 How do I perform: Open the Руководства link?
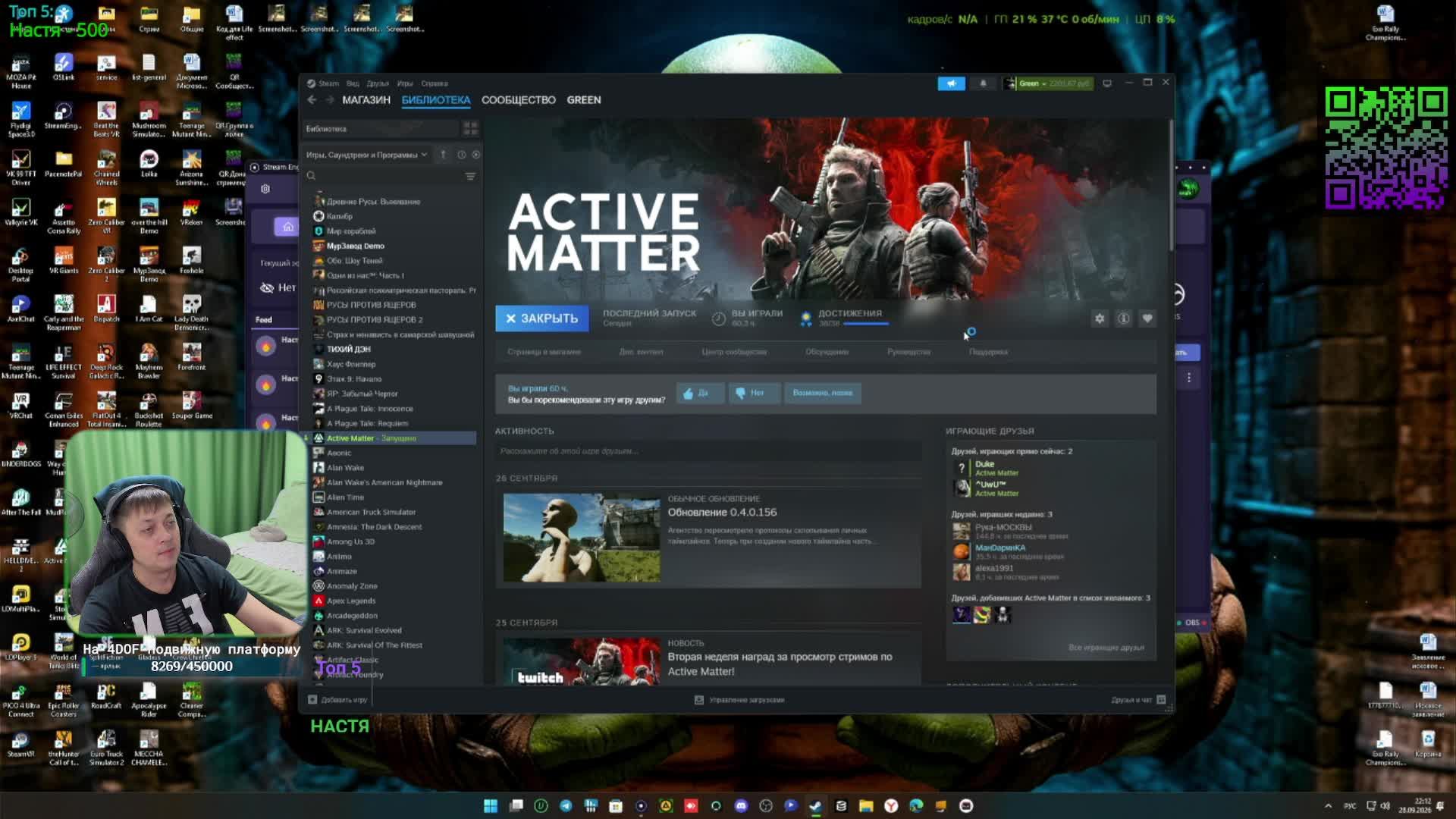pyautogui.click(x=908, y=352)
